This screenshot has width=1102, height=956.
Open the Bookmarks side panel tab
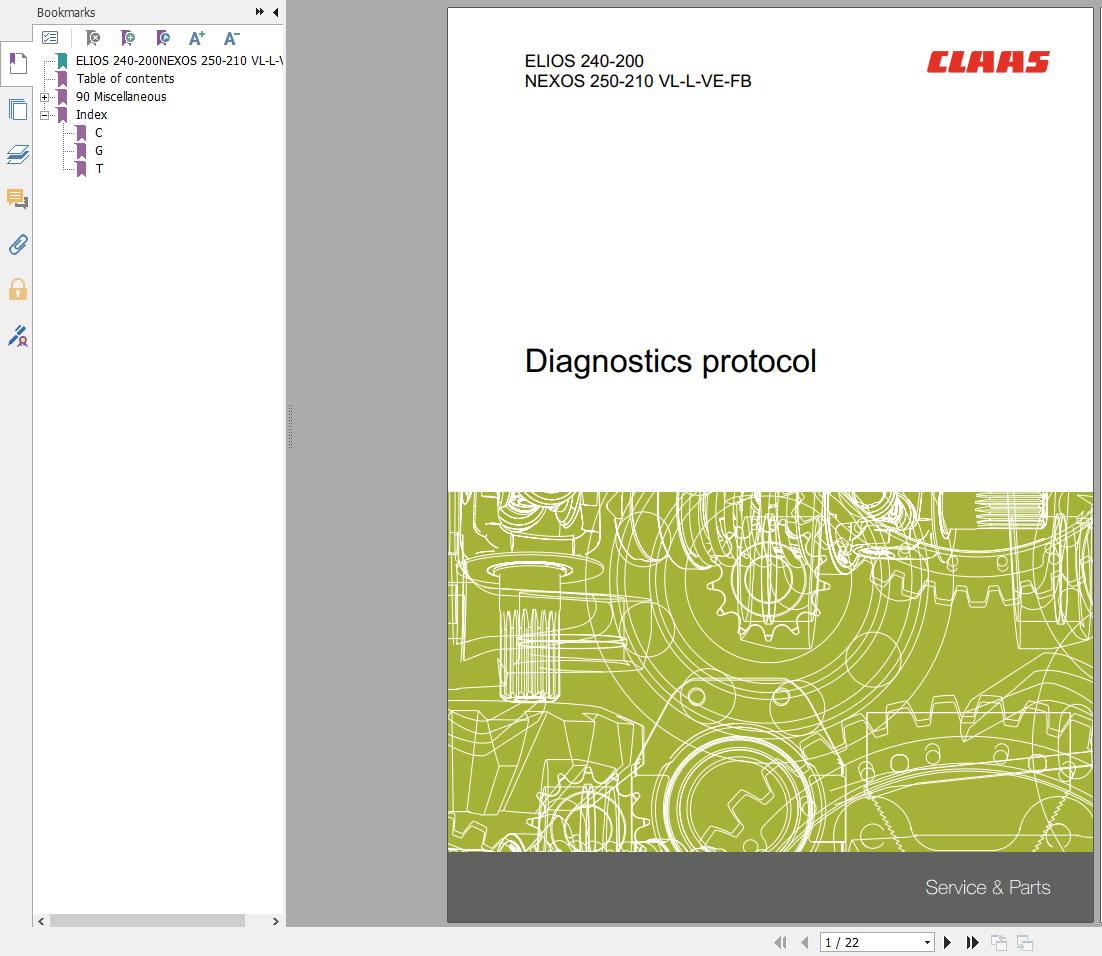coord(16,64)
